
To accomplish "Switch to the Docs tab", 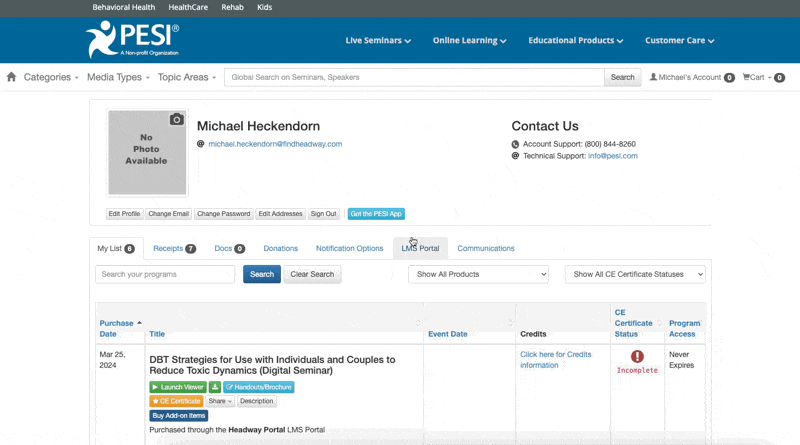I will pos(230,249).
